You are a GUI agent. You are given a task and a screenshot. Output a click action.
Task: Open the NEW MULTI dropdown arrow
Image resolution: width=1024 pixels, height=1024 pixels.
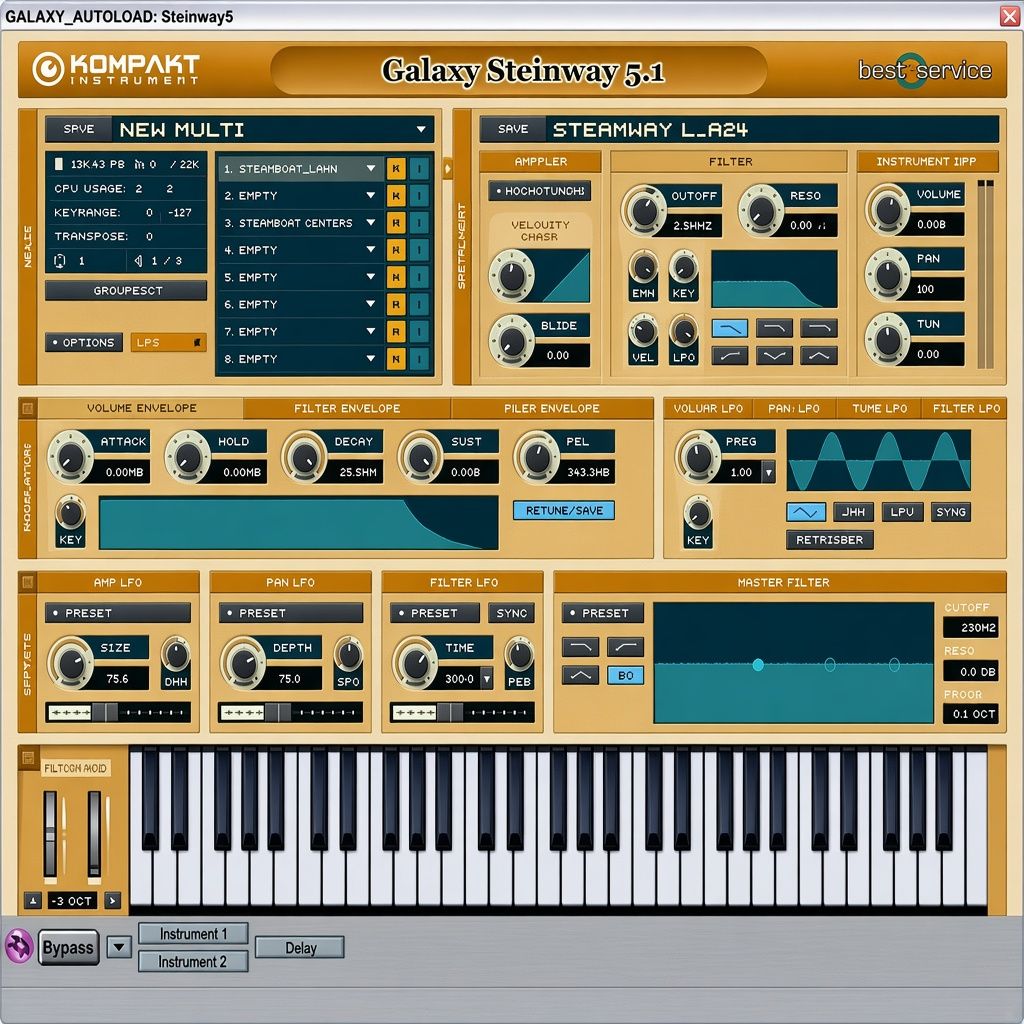coord(421,129)
